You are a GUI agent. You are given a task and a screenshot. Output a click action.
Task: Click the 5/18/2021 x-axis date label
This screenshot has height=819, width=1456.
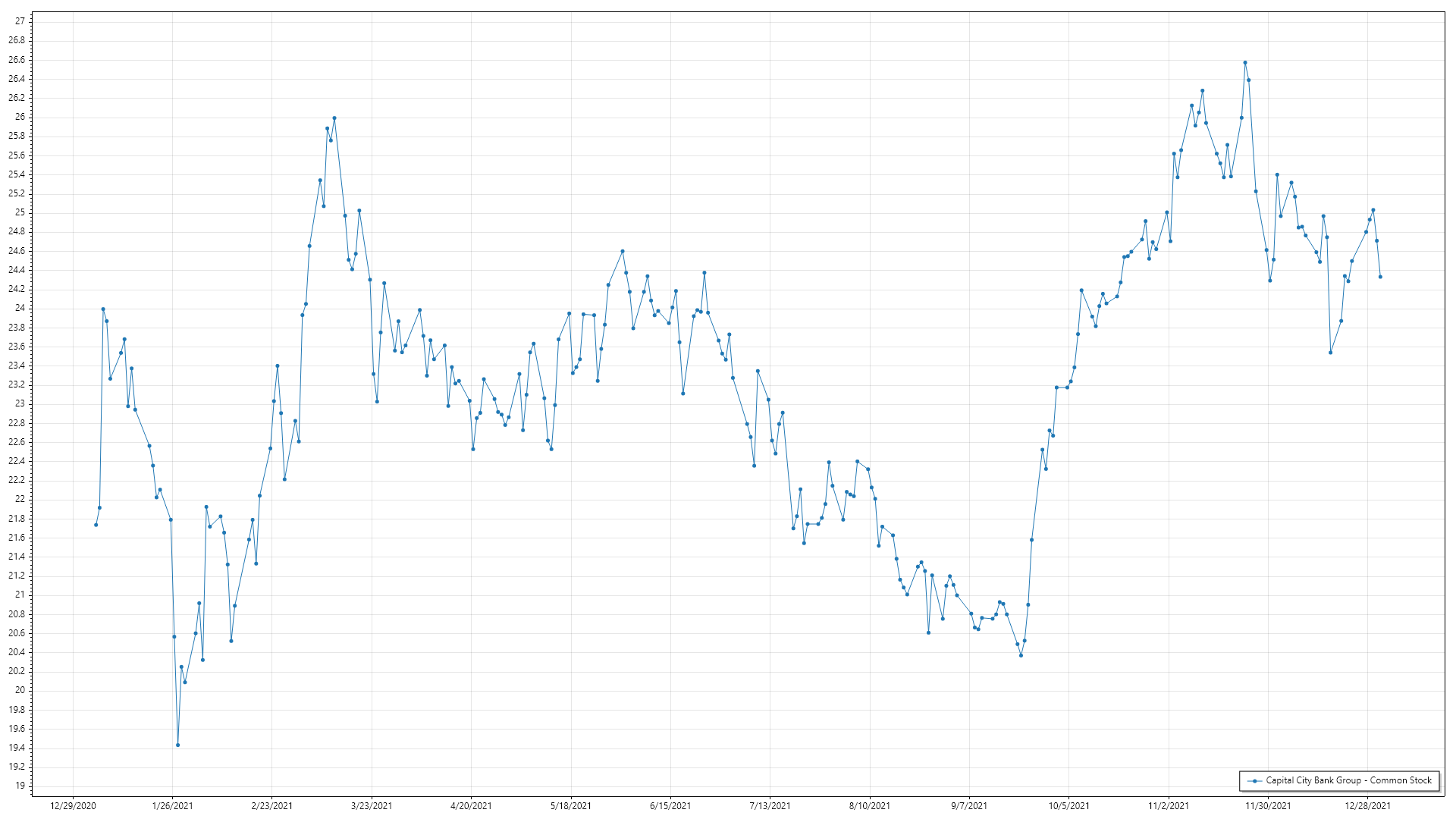(x=570, y=805)
